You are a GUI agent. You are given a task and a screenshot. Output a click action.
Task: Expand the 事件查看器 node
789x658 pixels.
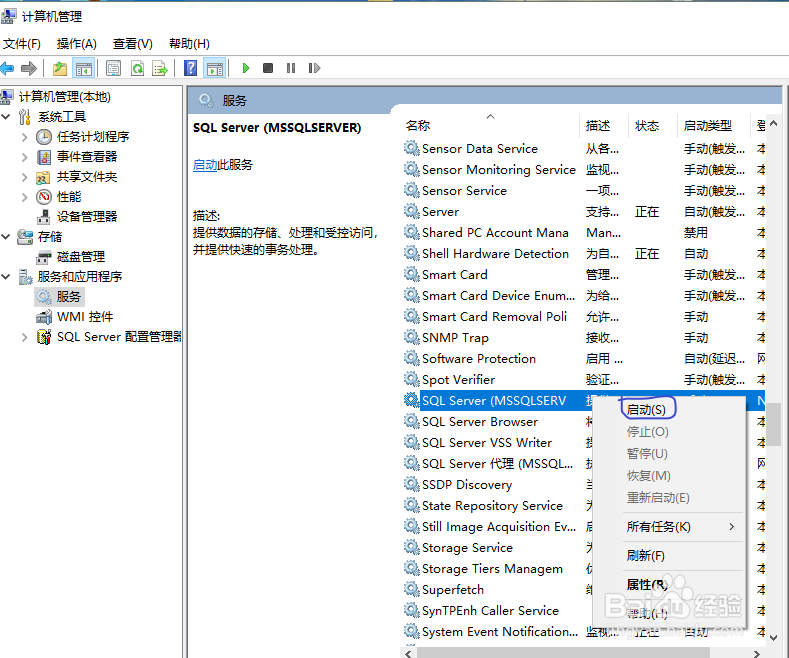coord(24,157)
